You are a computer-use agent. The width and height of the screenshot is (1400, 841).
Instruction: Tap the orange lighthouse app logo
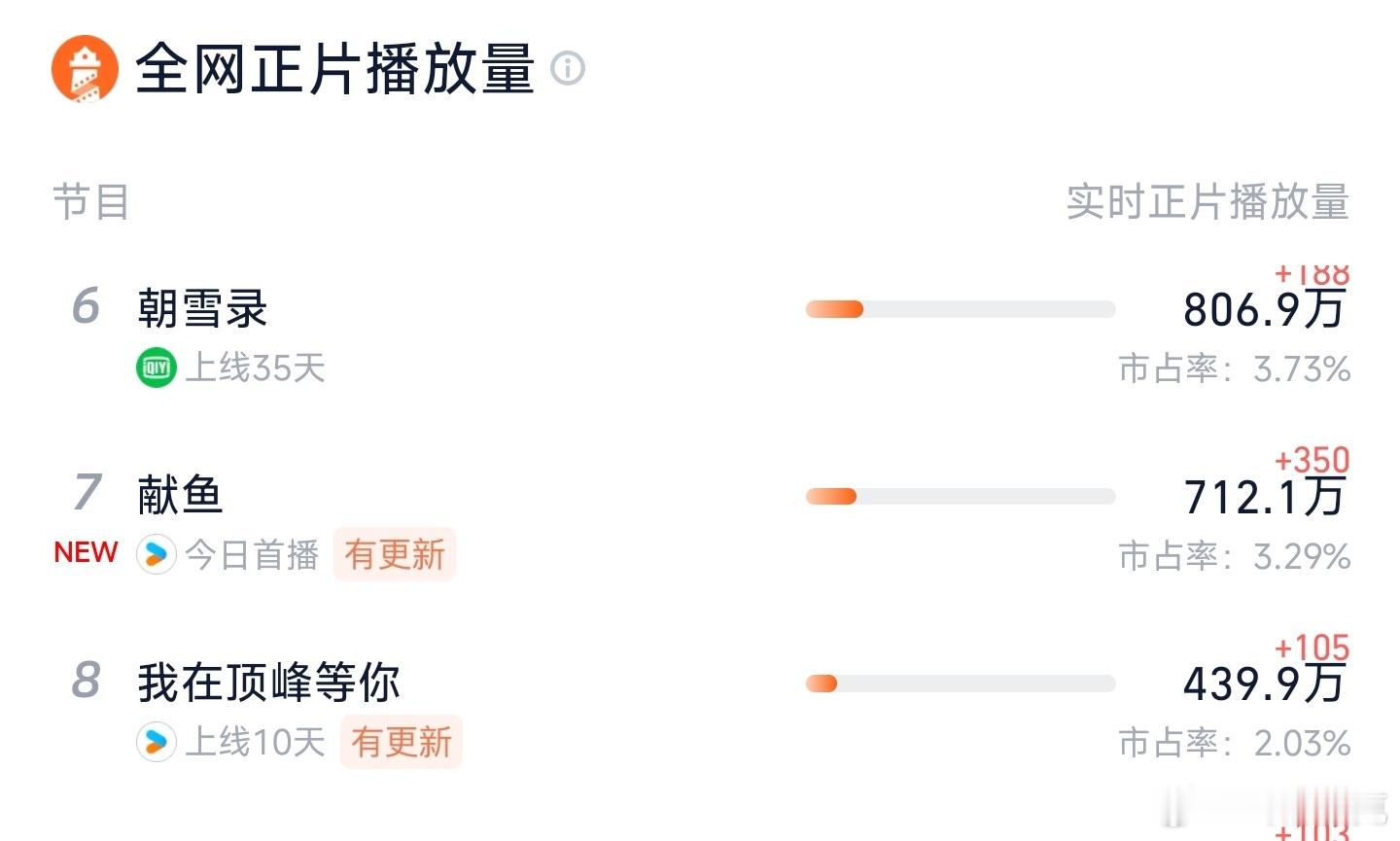click(x=85, y=69)
